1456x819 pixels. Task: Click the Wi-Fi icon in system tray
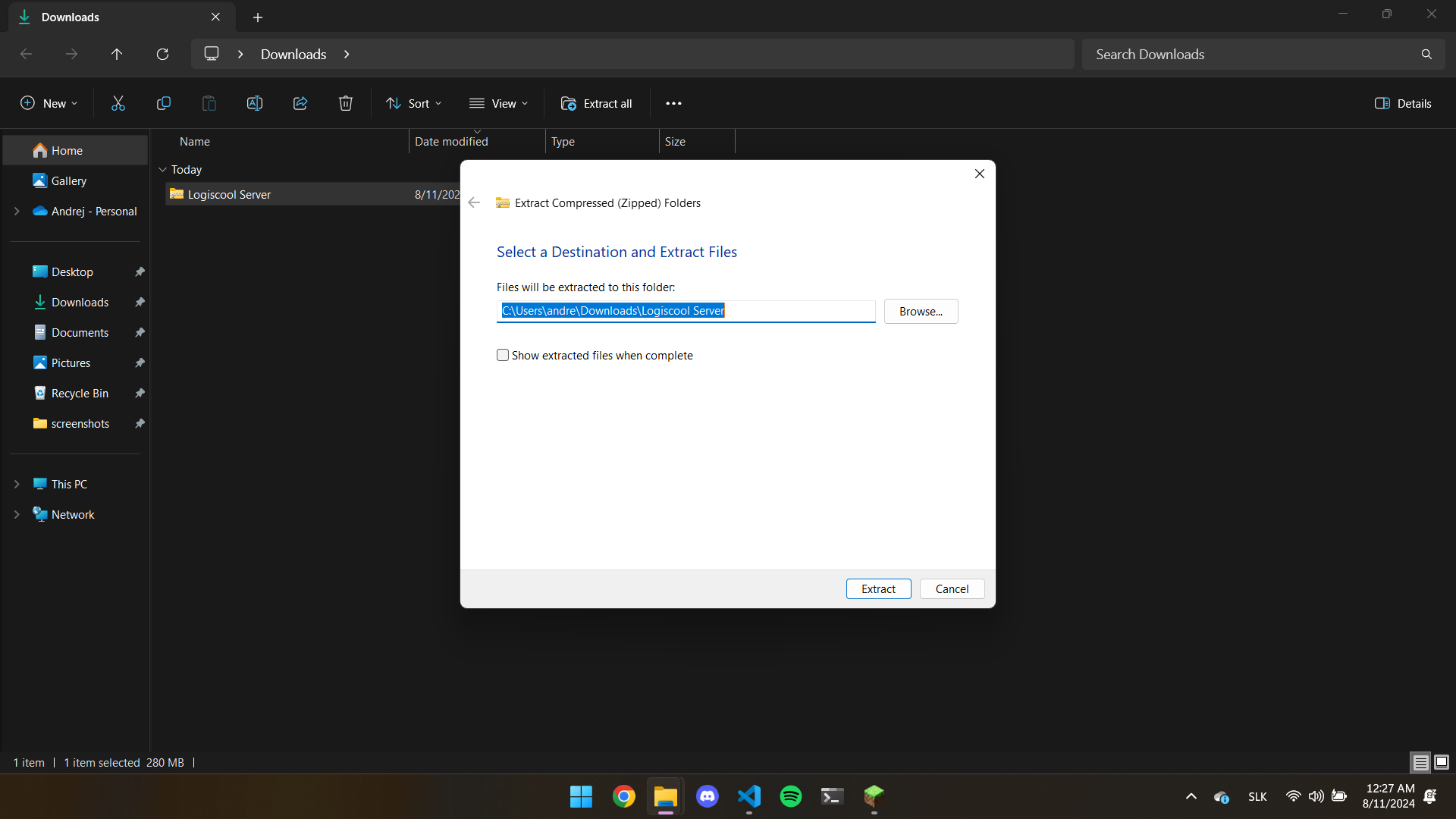(x=1294, y=796)
